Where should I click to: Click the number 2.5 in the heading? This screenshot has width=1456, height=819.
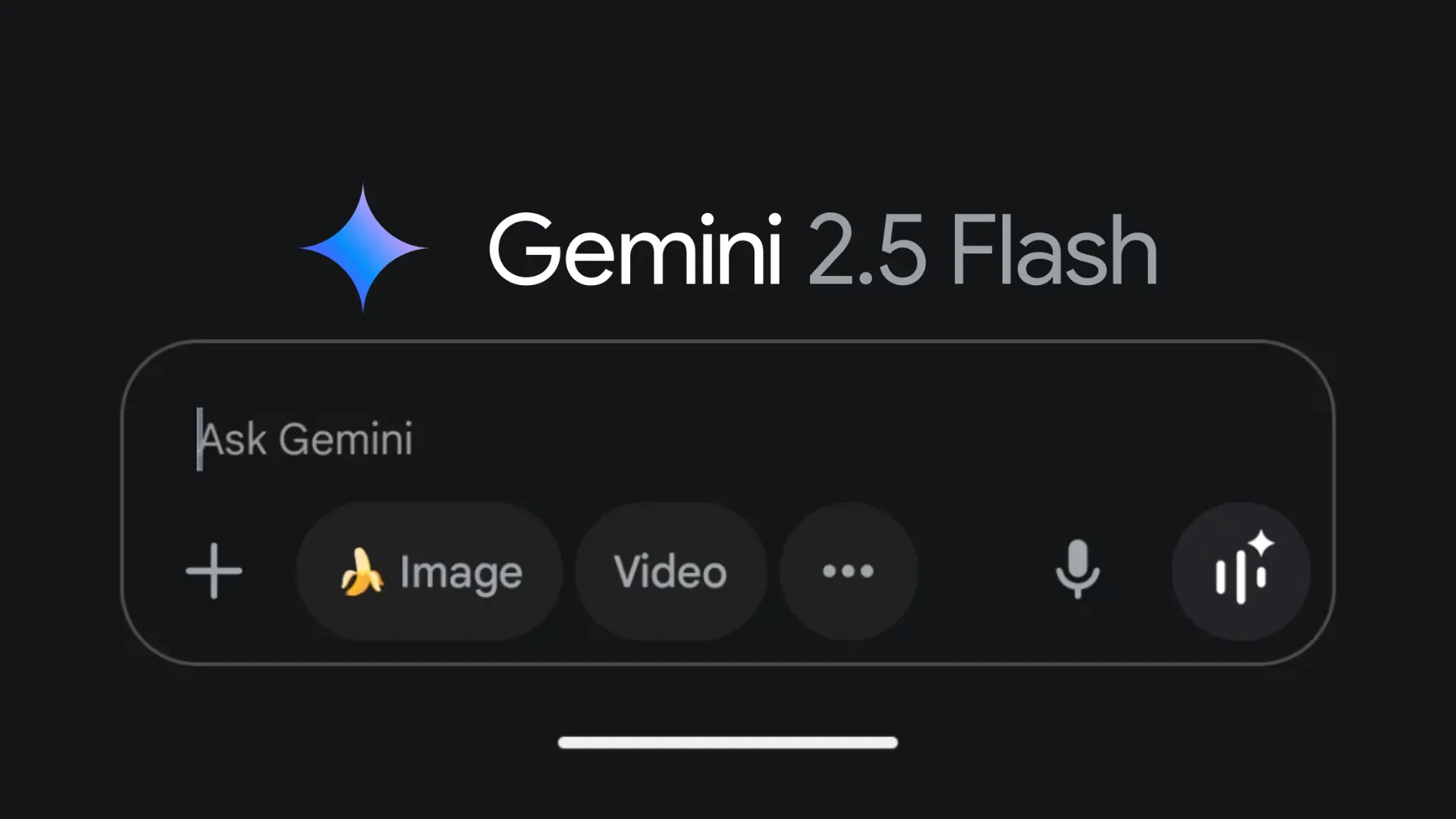point(867,249)
